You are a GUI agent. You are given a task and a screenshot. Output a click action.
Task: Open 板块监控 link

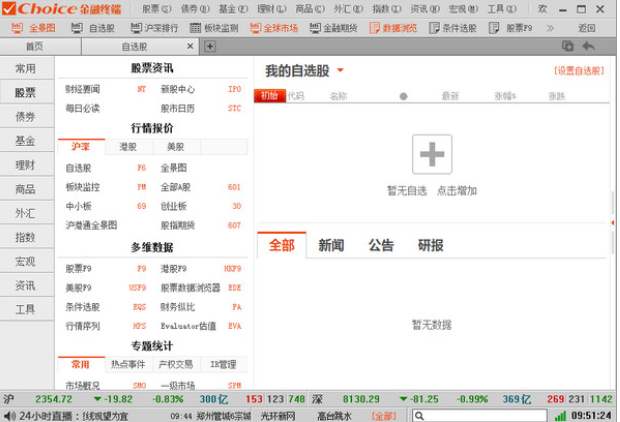[x=82, y=187]
